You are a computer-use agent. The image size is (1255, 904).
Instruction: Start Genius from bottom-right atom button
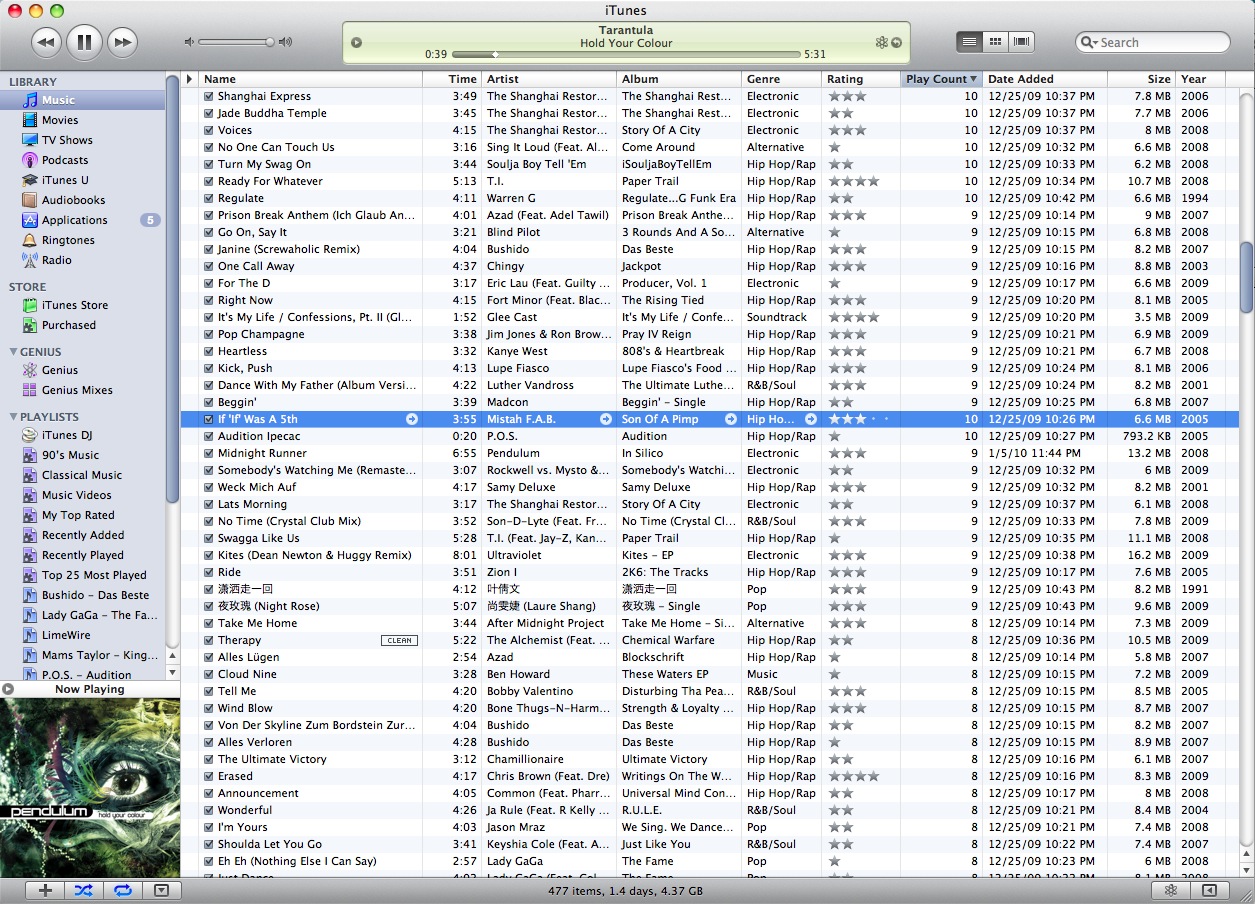tap(1171, 890)
